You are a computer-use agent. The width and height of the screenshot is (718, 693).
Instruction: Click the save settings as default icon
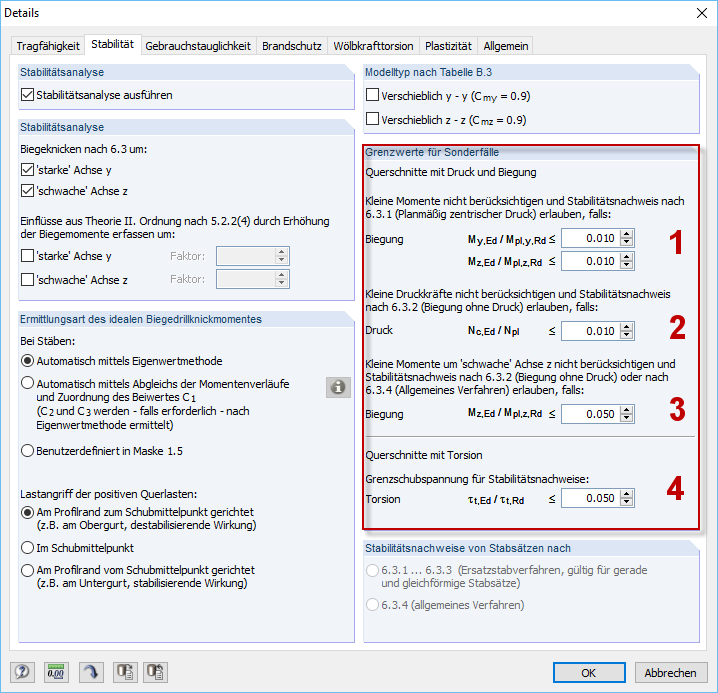[x=155, y=672]
